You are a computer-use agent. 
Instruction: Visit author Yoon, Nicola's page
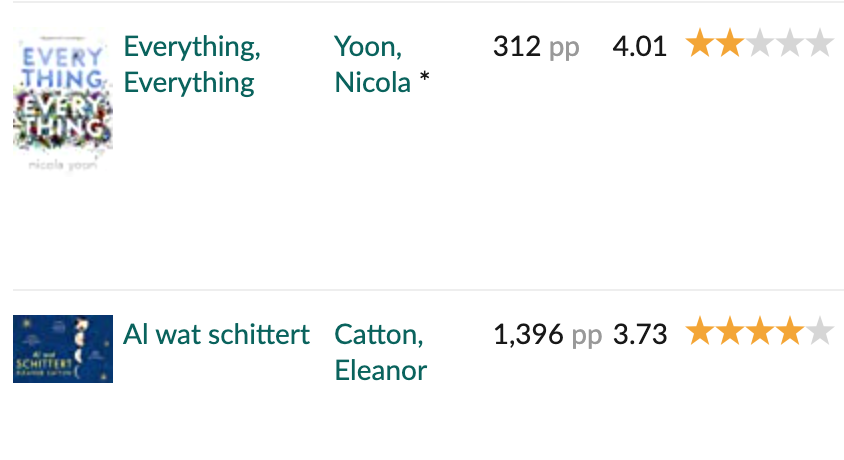tap(374, 64)
